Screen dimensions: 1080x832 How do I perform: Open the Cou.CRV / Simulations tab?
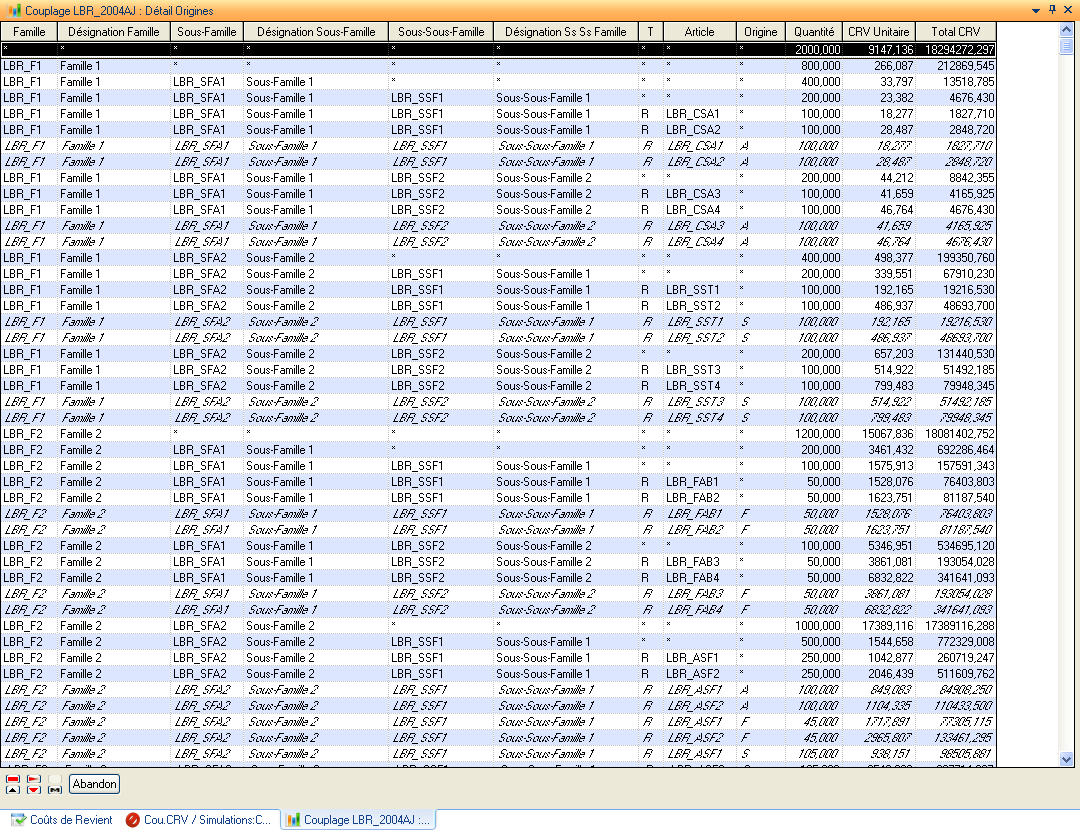[x=207, y=820]
